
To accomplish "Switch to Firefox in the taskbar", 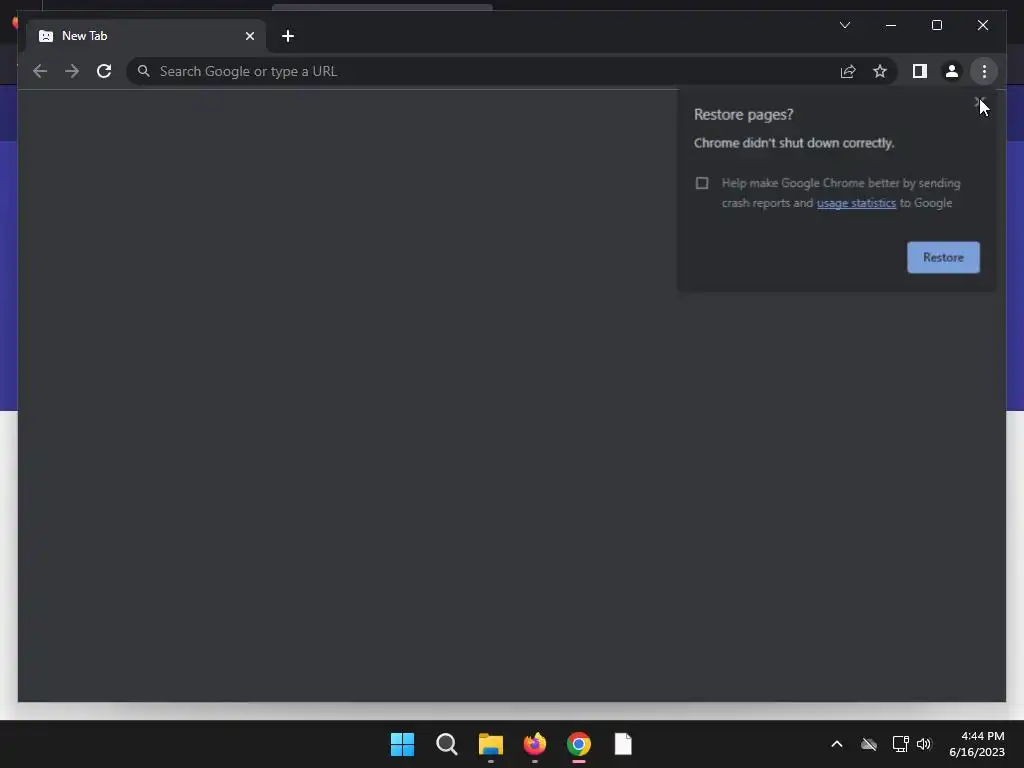I will 535,744.
